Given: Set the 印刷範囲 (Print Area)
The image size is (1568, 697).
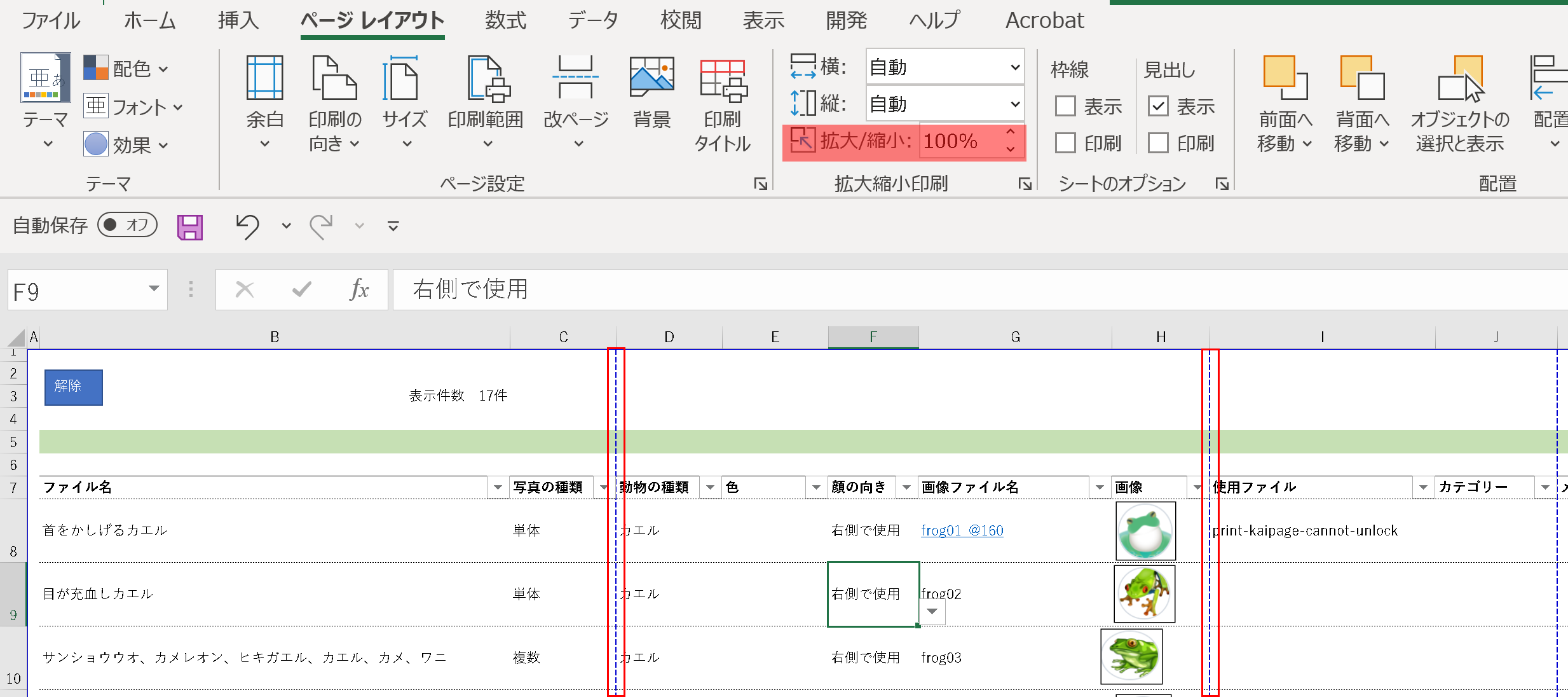Looking at the screenshot, I should click(x=485, y=102).
